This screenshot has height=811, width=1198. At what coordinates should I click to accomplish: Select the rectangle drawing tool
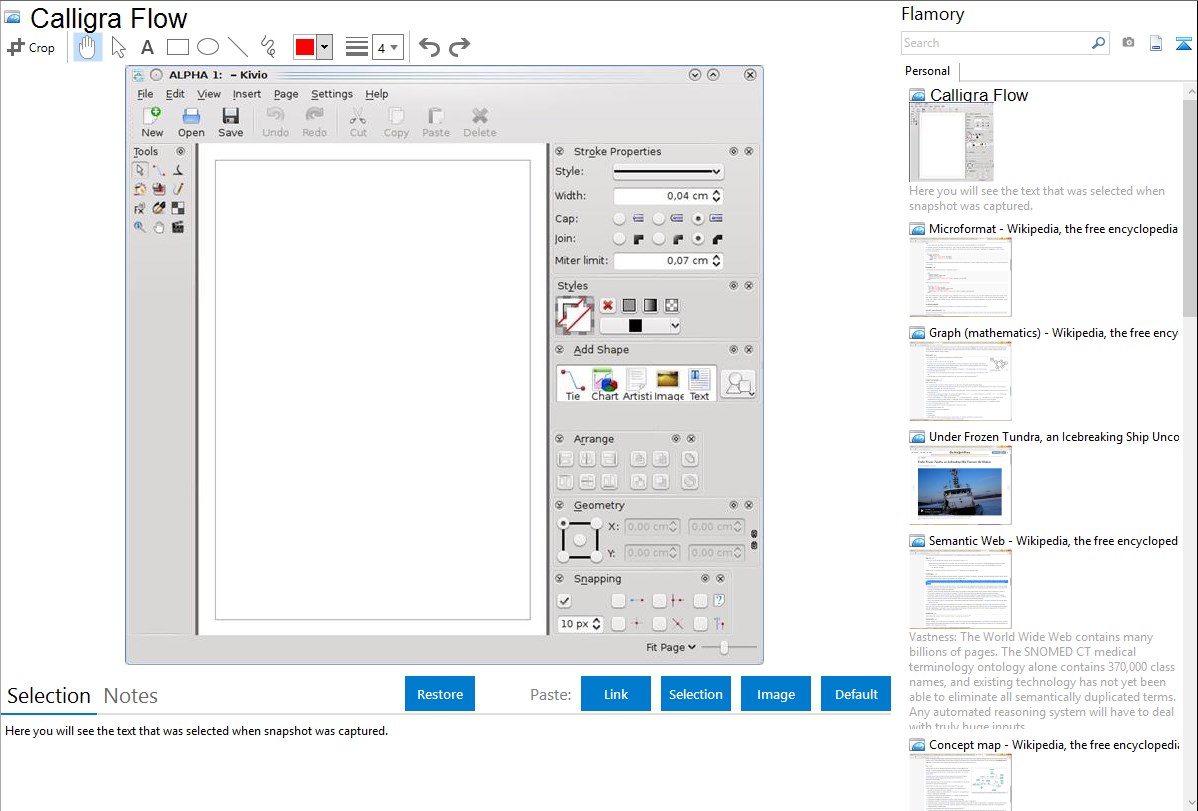click(x=177, y=47)
